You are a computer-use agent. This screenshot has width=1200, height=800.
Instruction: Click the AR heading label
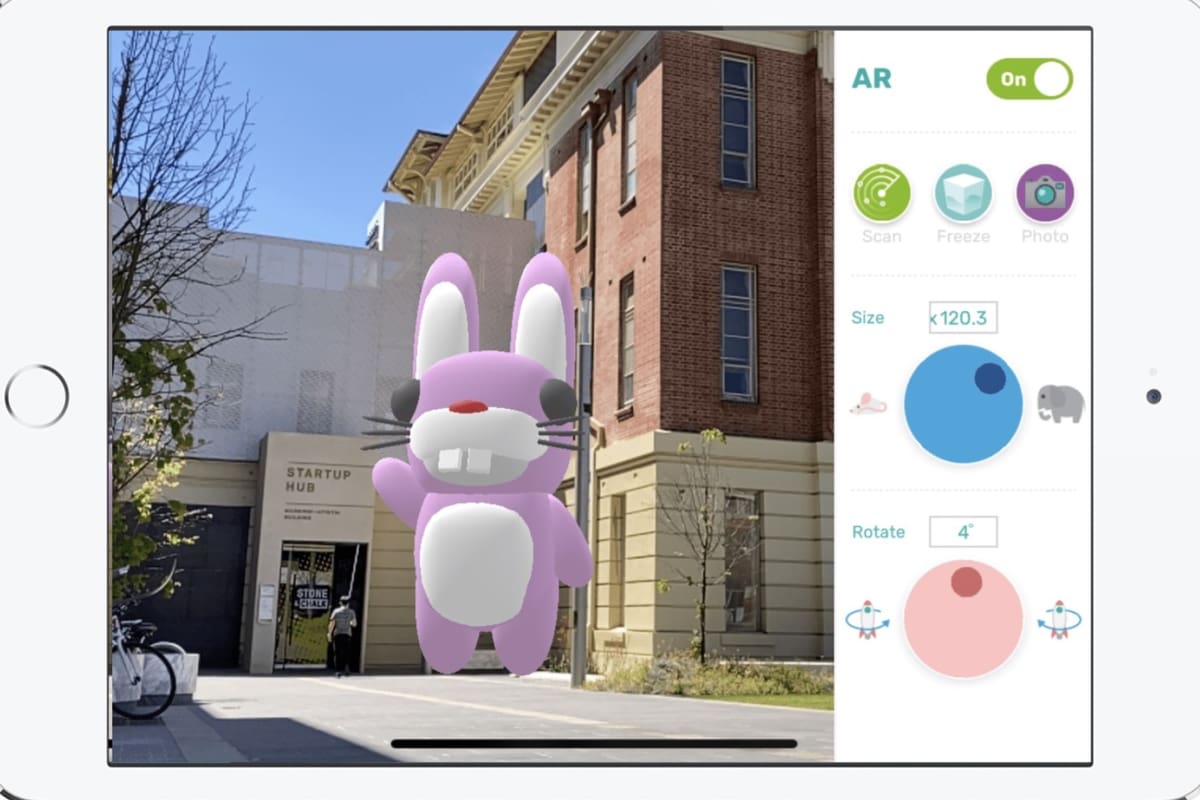871,79
